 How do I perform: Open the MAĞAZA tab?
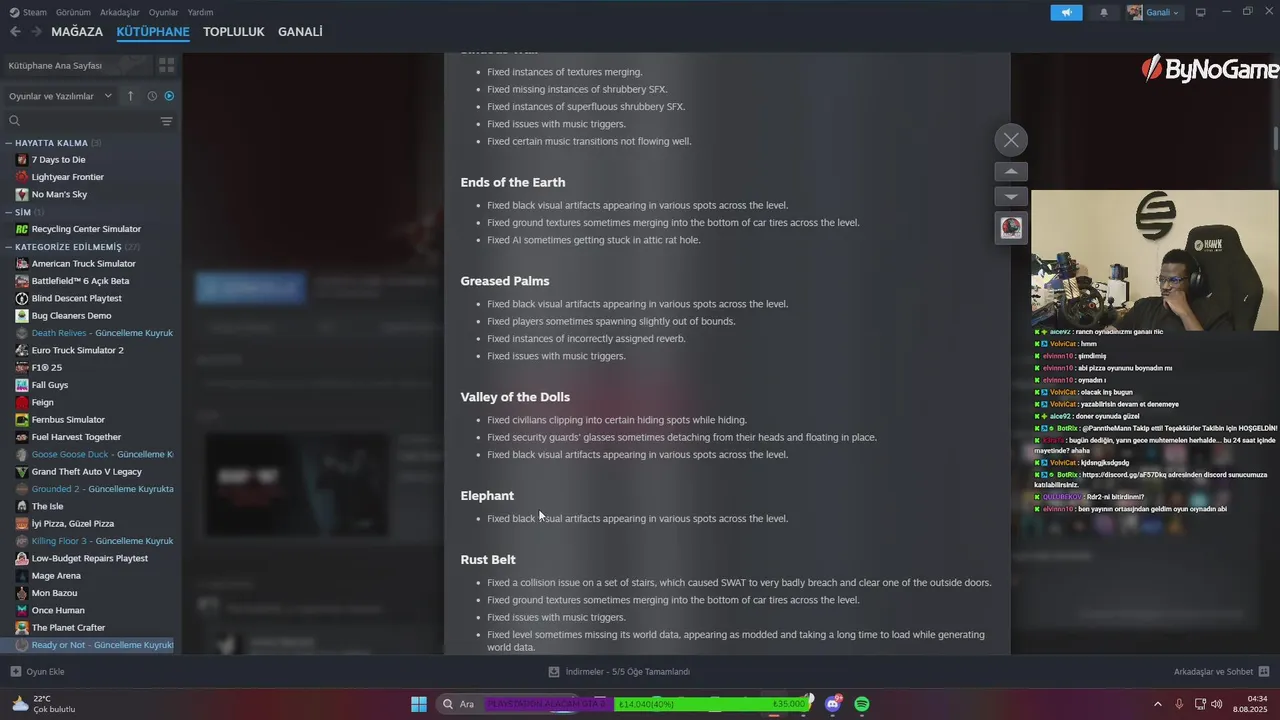tap(77, 32)
